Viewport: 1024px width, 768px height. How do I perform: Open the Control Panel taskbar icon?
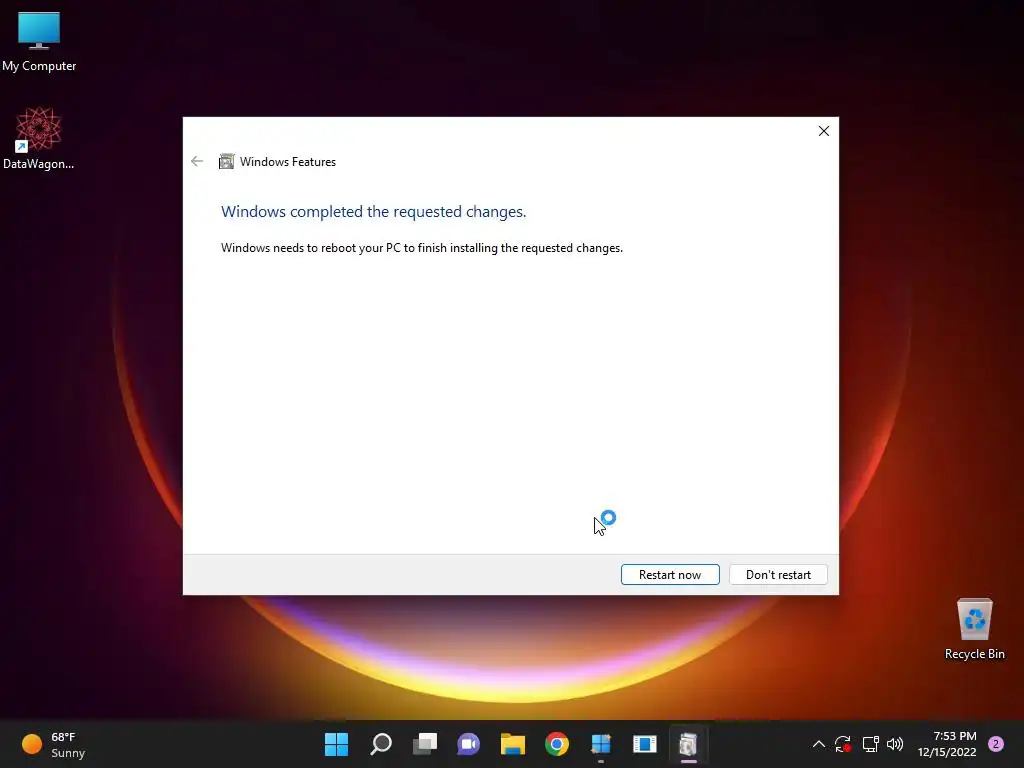point(600,744)
